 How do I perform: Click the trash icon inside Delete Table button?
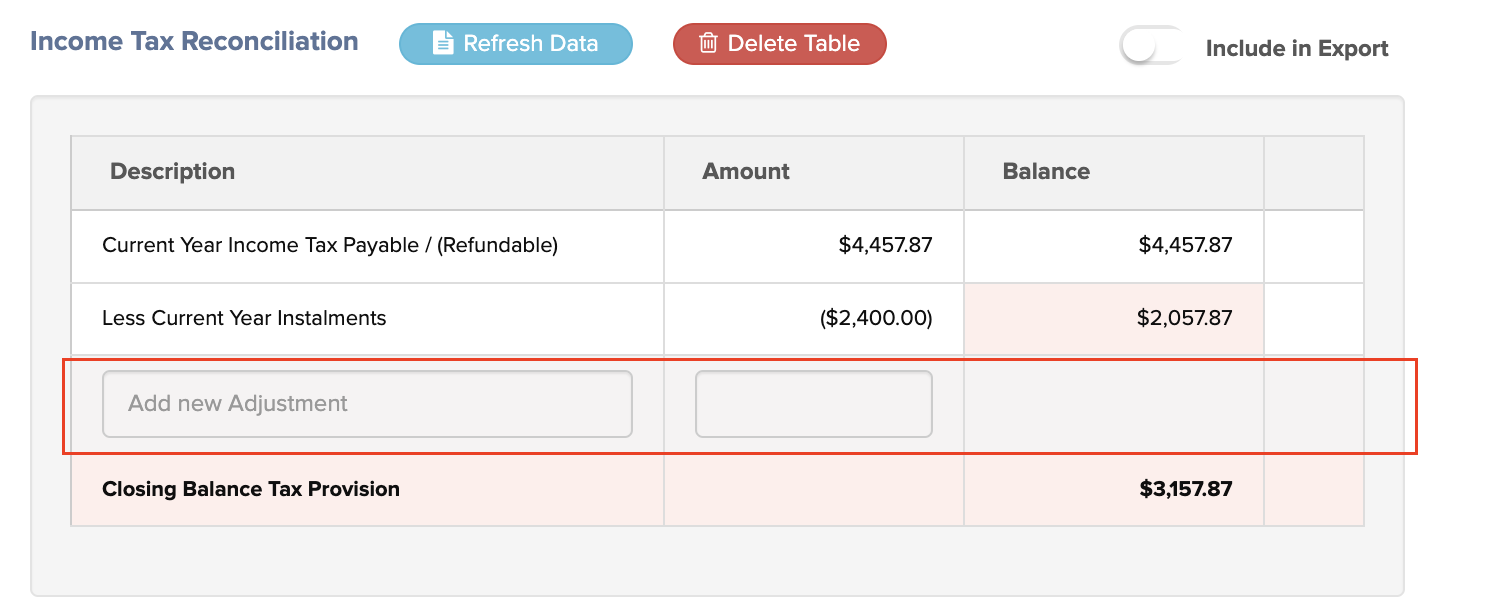point(710,43)
